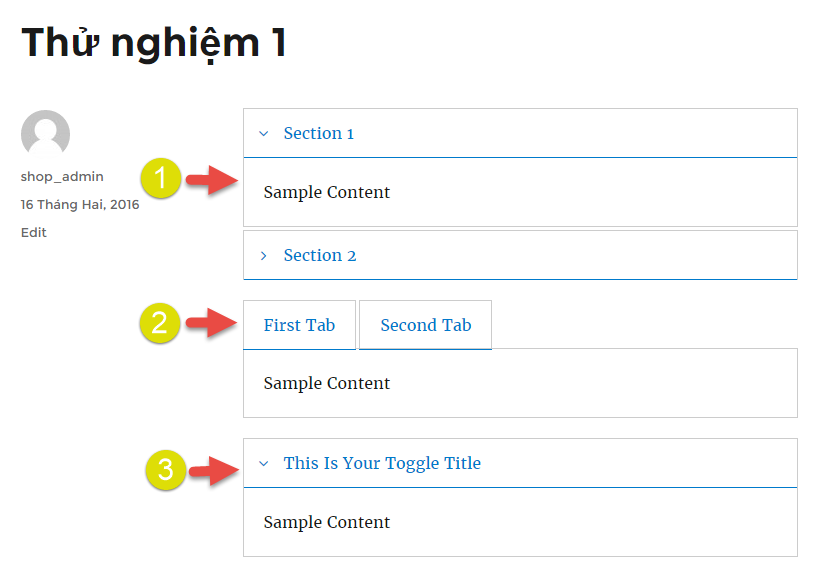Image resolution: width=825 pixels, height=571 pixels.
Task: Switch to the Second Tab
Action: pyautogui.click(x=426, y=325)
